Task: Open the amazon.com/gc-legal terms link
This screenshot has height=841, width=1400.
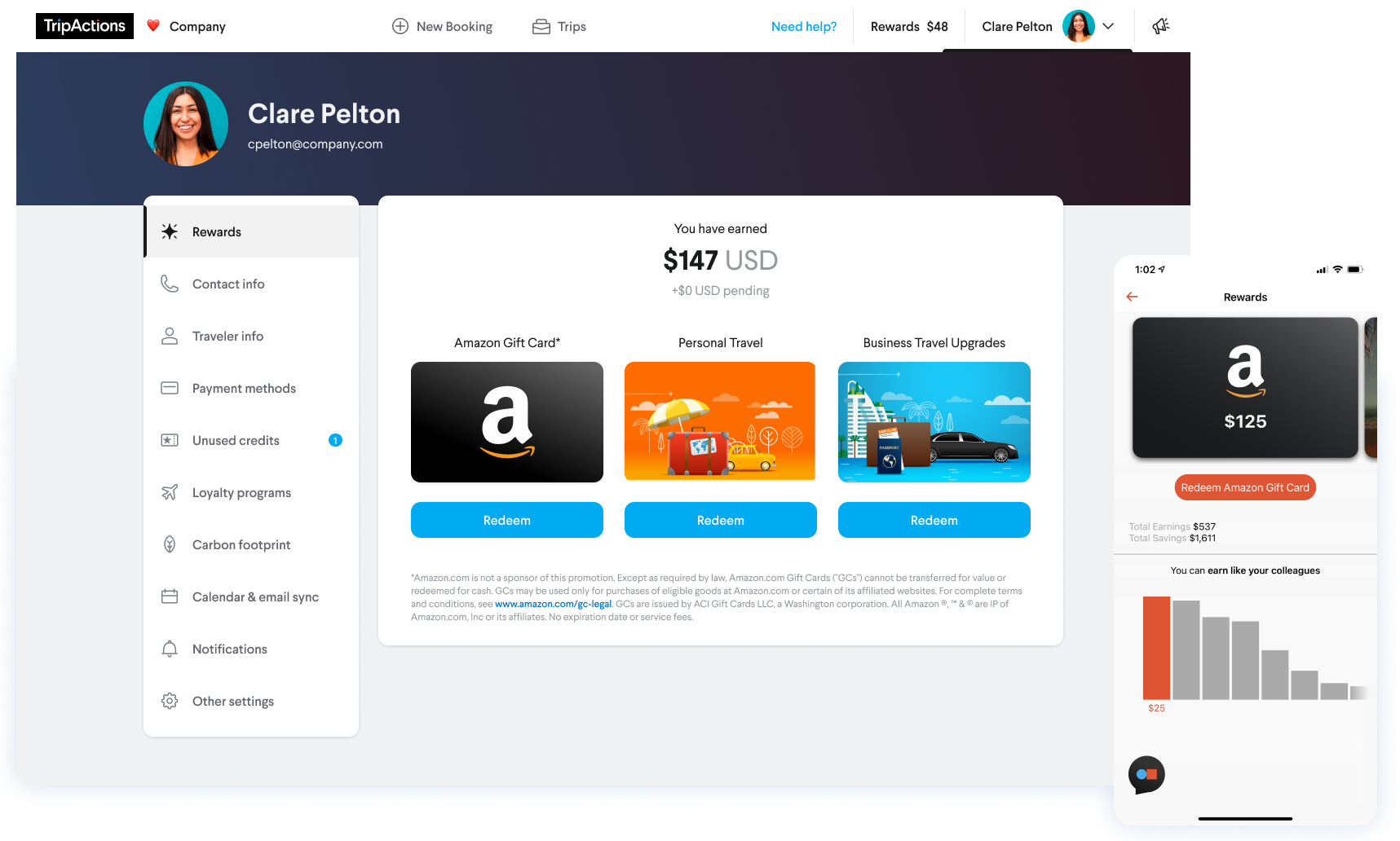Action: [553, 604]
